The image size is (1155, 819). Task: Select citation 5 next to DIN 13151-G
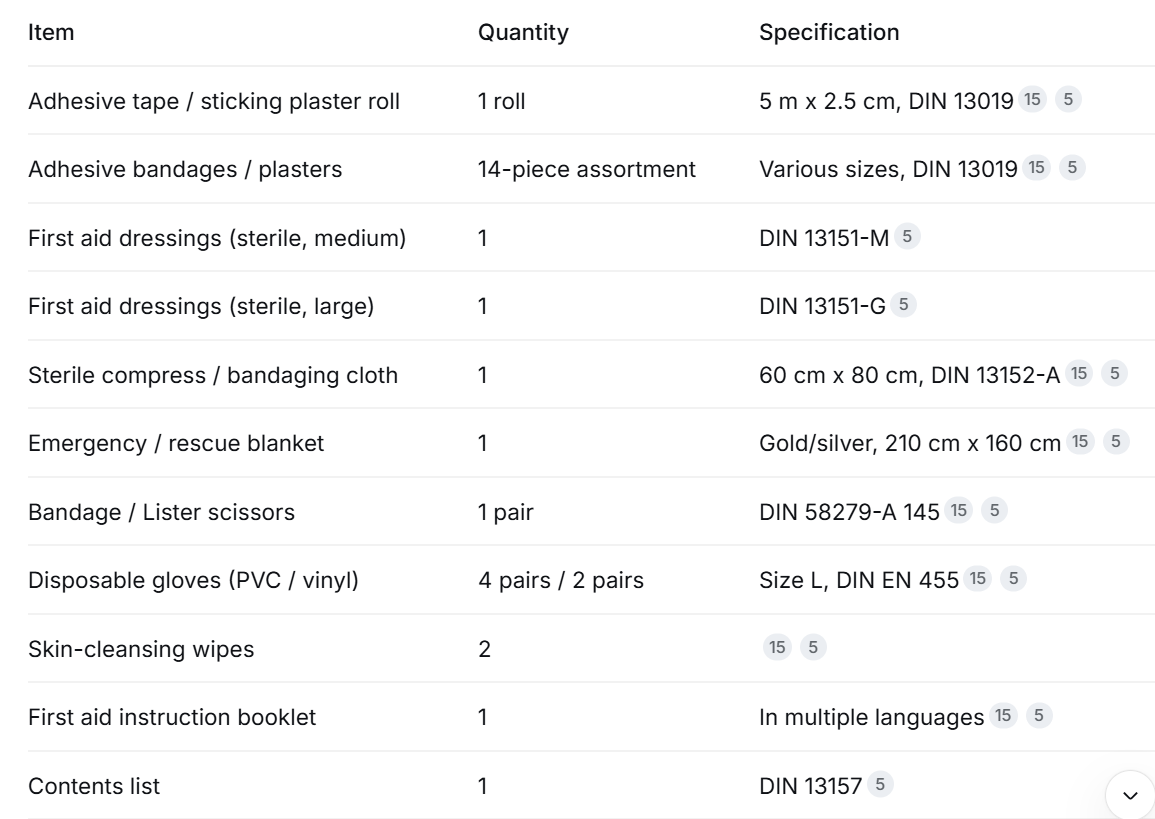[x=903, y=305]
